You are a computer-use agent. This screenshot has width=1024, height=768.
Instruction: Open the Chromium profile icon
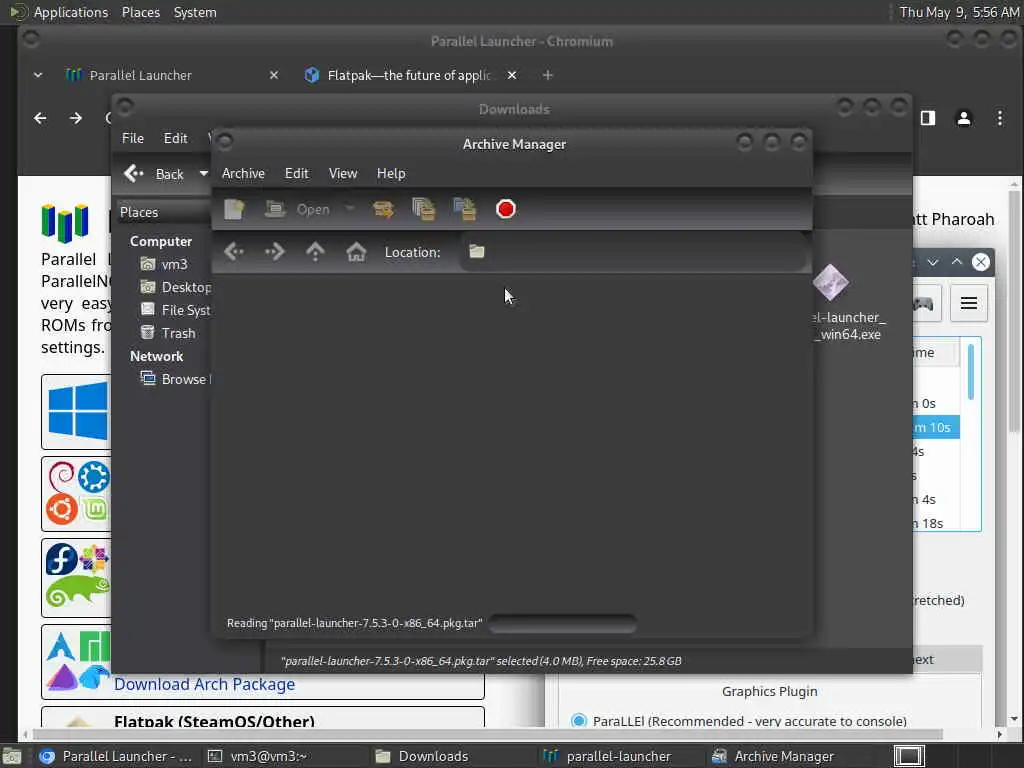(964, 118)
